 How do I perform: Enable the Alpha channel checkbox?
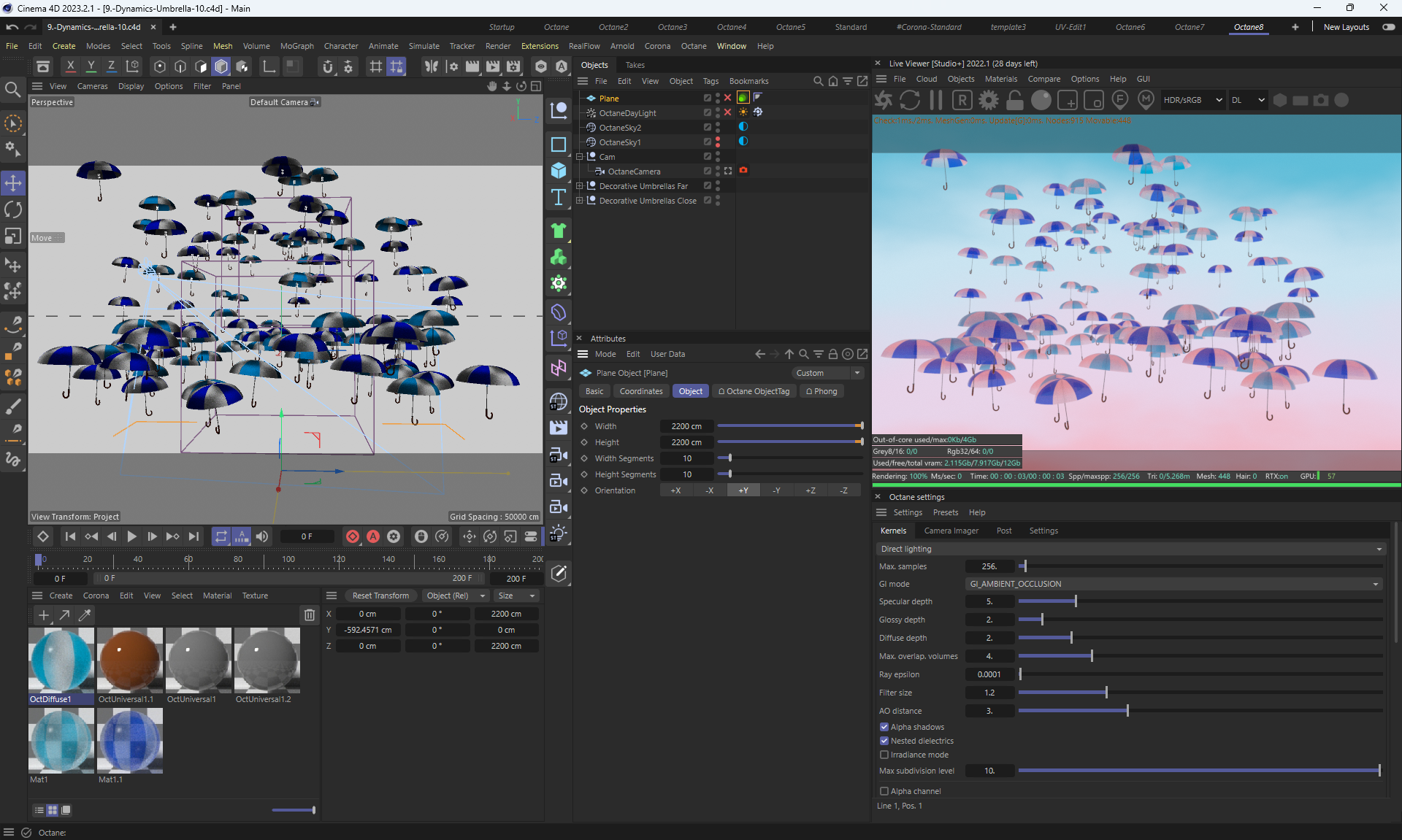pos(884,791)
